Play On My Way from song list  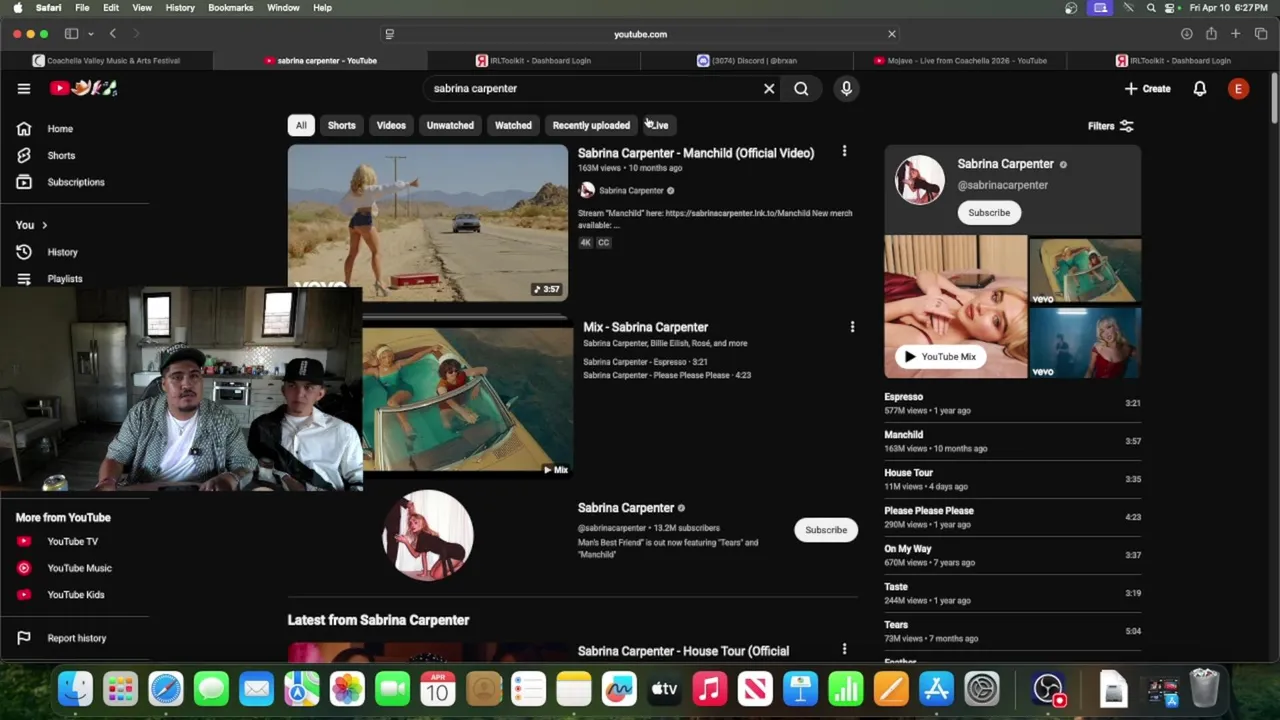tap(1012, 555)
